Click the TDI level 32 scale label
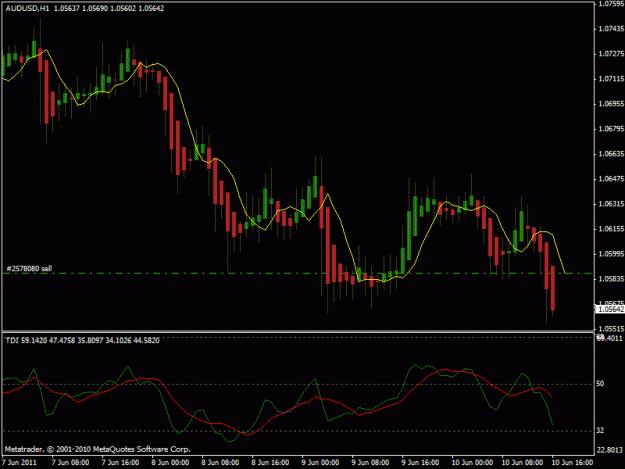625x469 pixels. click(600, 430)
